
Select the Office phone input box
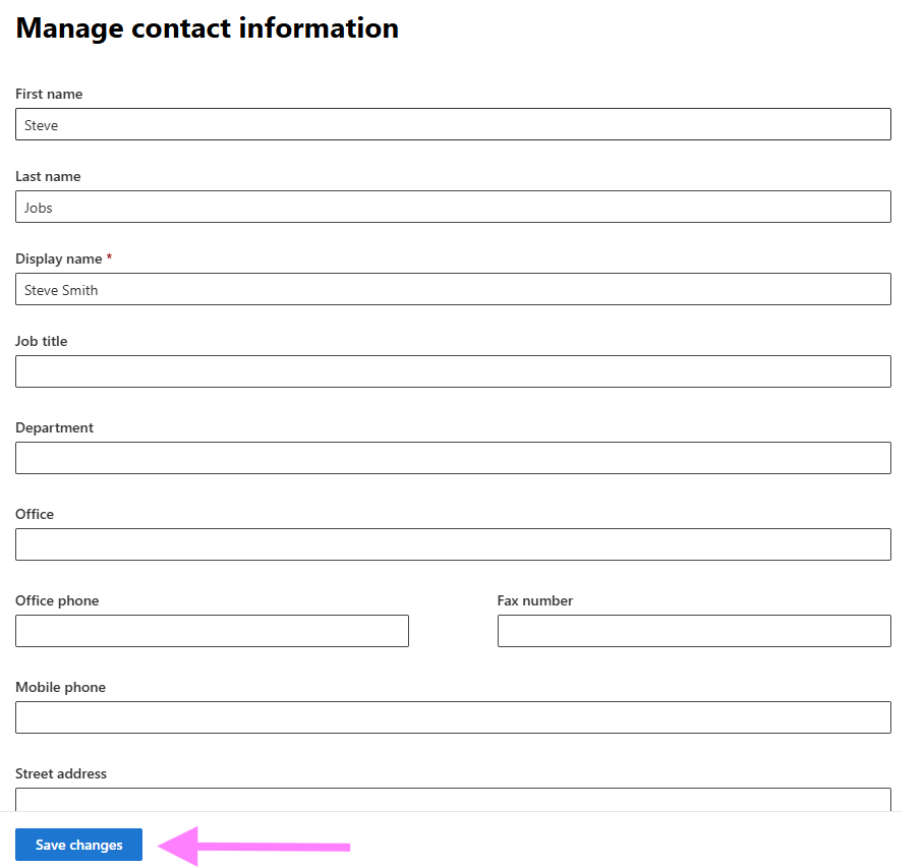pyautogui.click(x=212, y=631)
